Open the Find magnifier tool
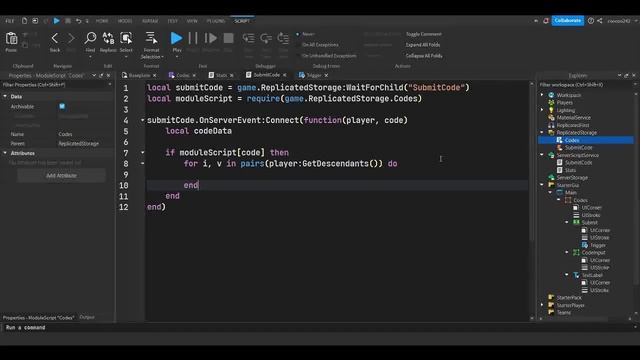Image resolution: width=640 pixels, height=360 pixels. [90, 38]
